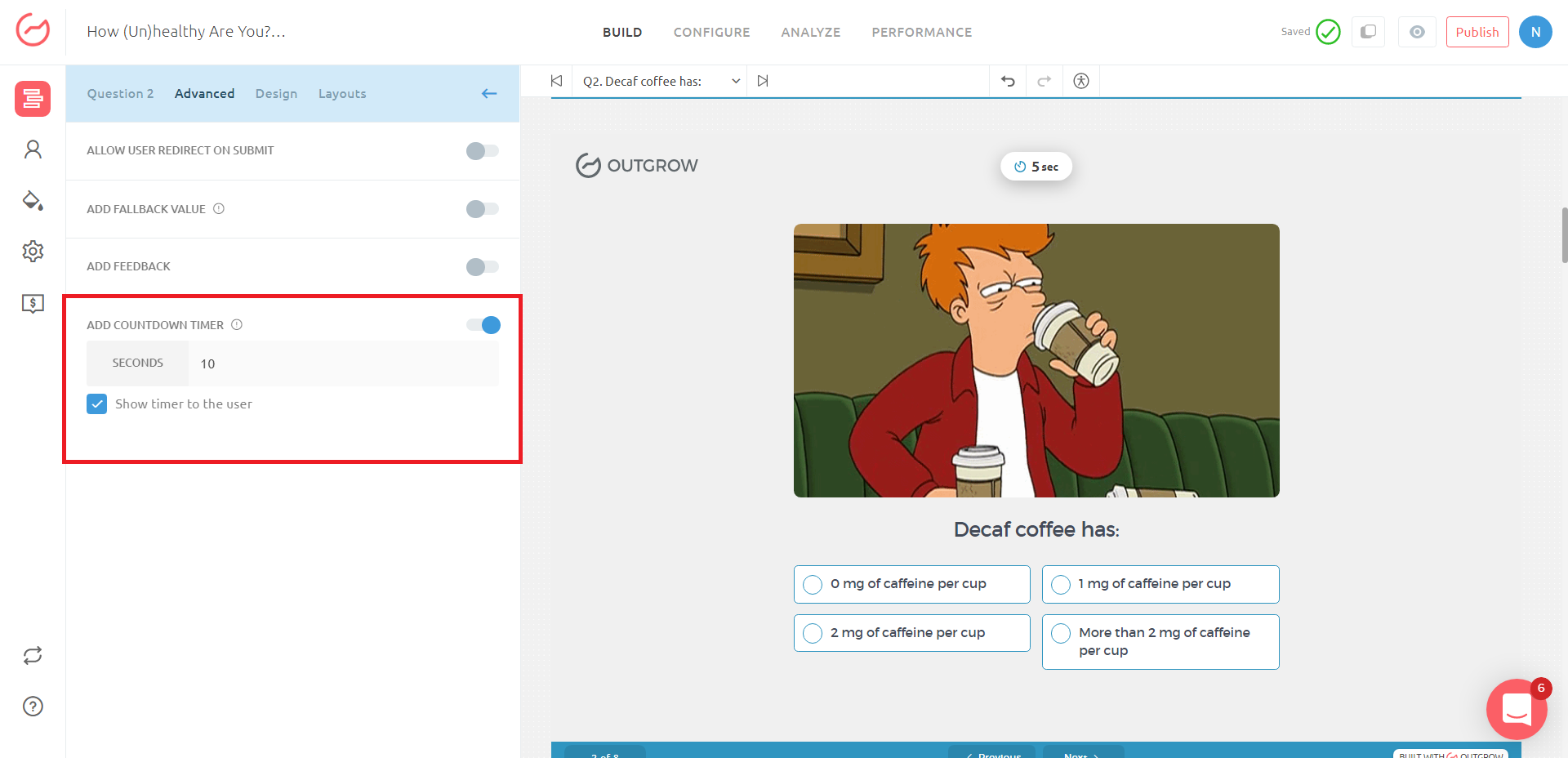Switch to the Performance tab
The height and width of the screenshot is (758, 1568).
[922, 33]
